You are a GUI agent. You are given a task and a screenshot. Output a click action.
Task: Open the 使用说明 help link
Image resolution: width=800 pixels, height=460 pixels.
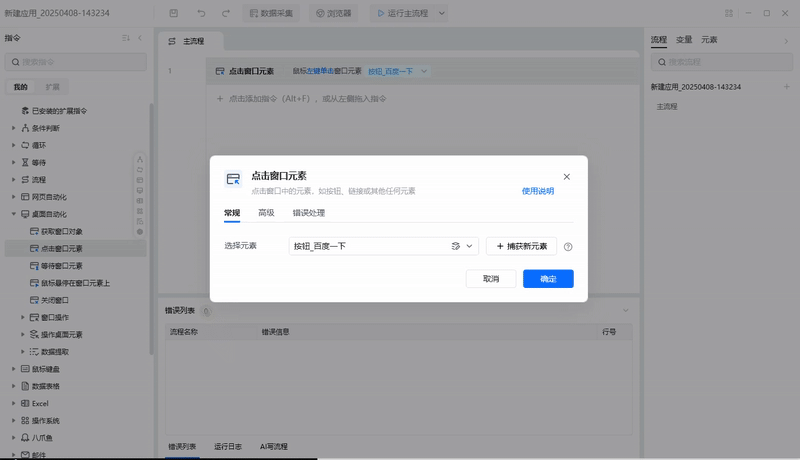[538, 191]
